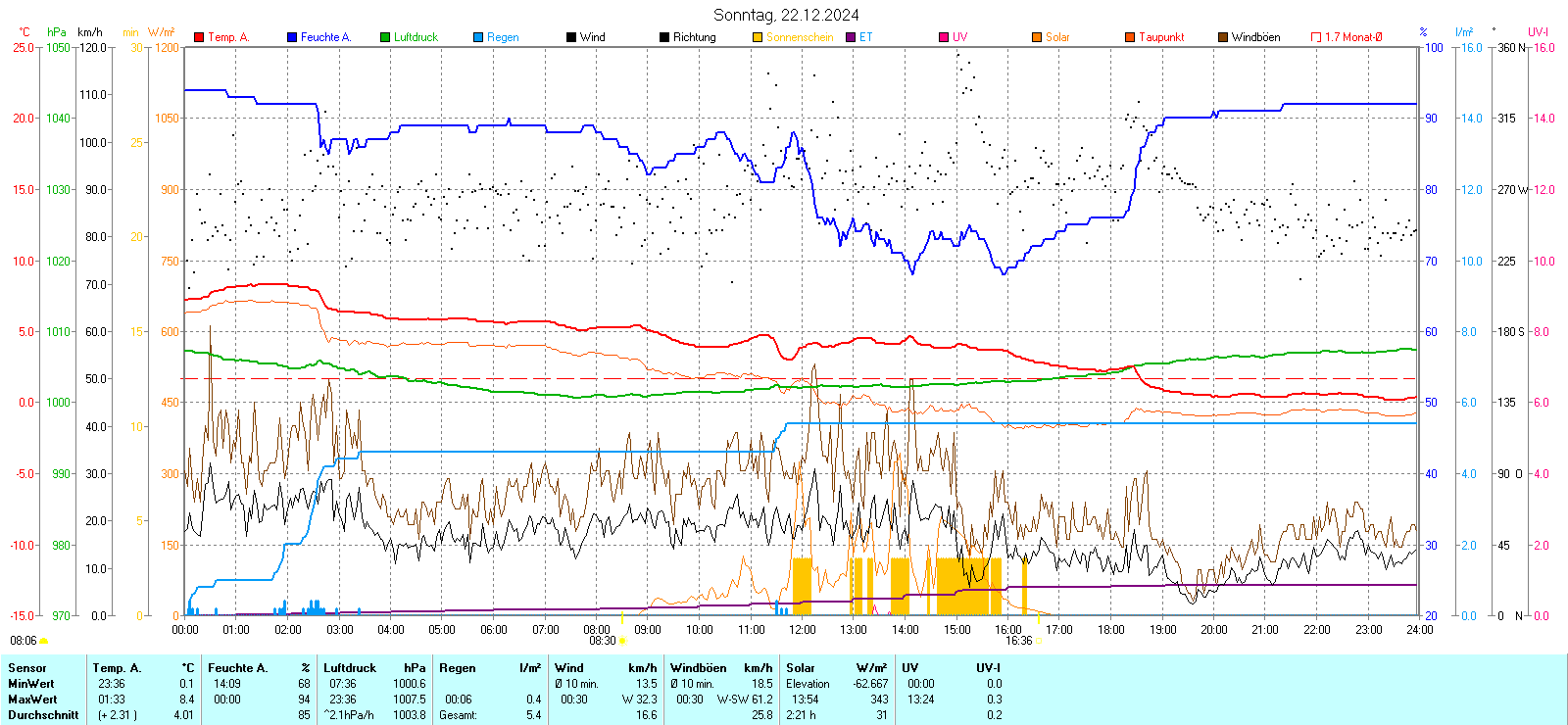Click the Taupunkt legend label
Viewport: 1568px width, 725px height.
tap(1161, 37)
